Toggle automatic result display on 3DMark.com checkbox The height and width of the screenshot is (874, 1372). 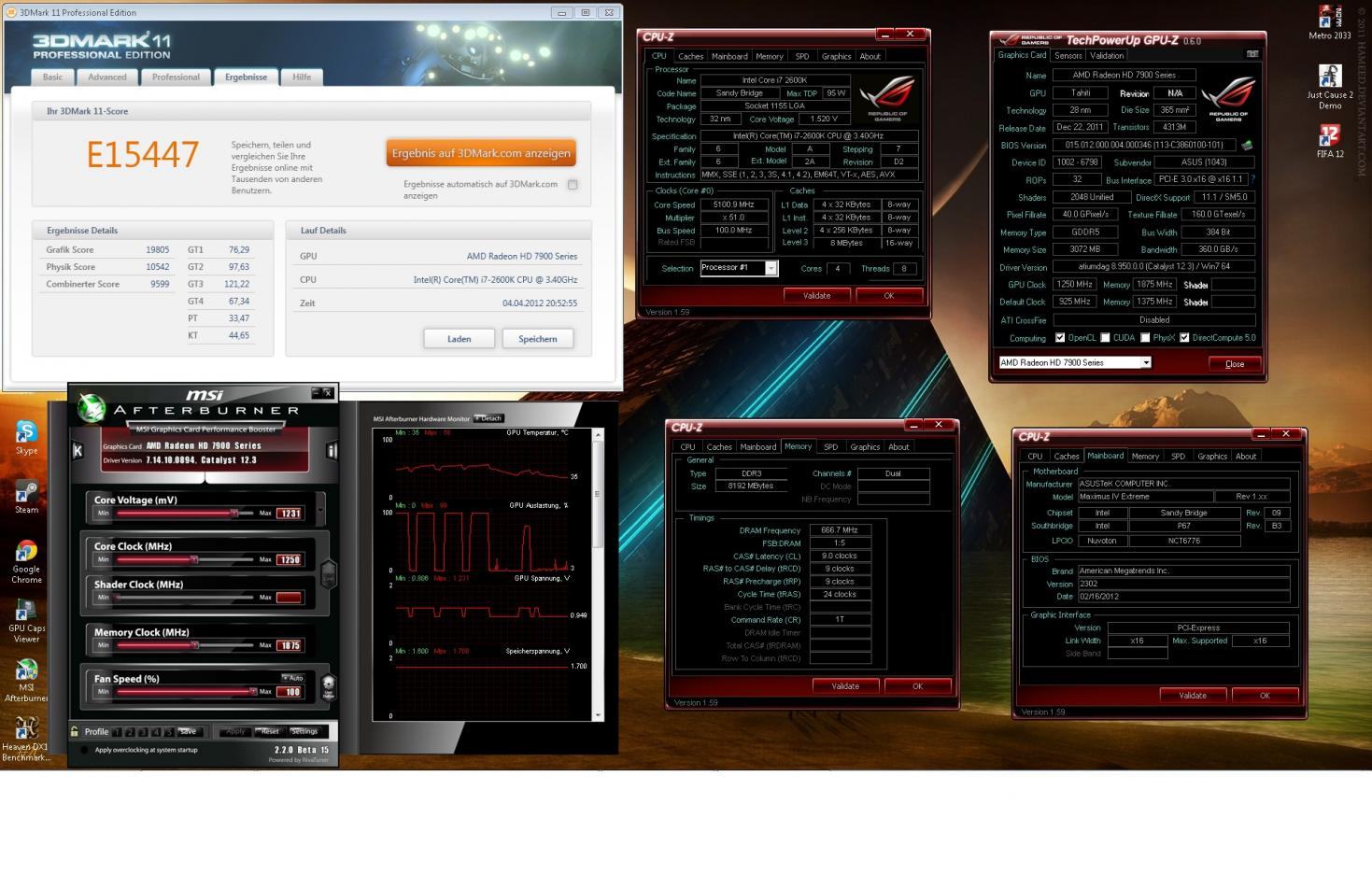tap(573, 185)
